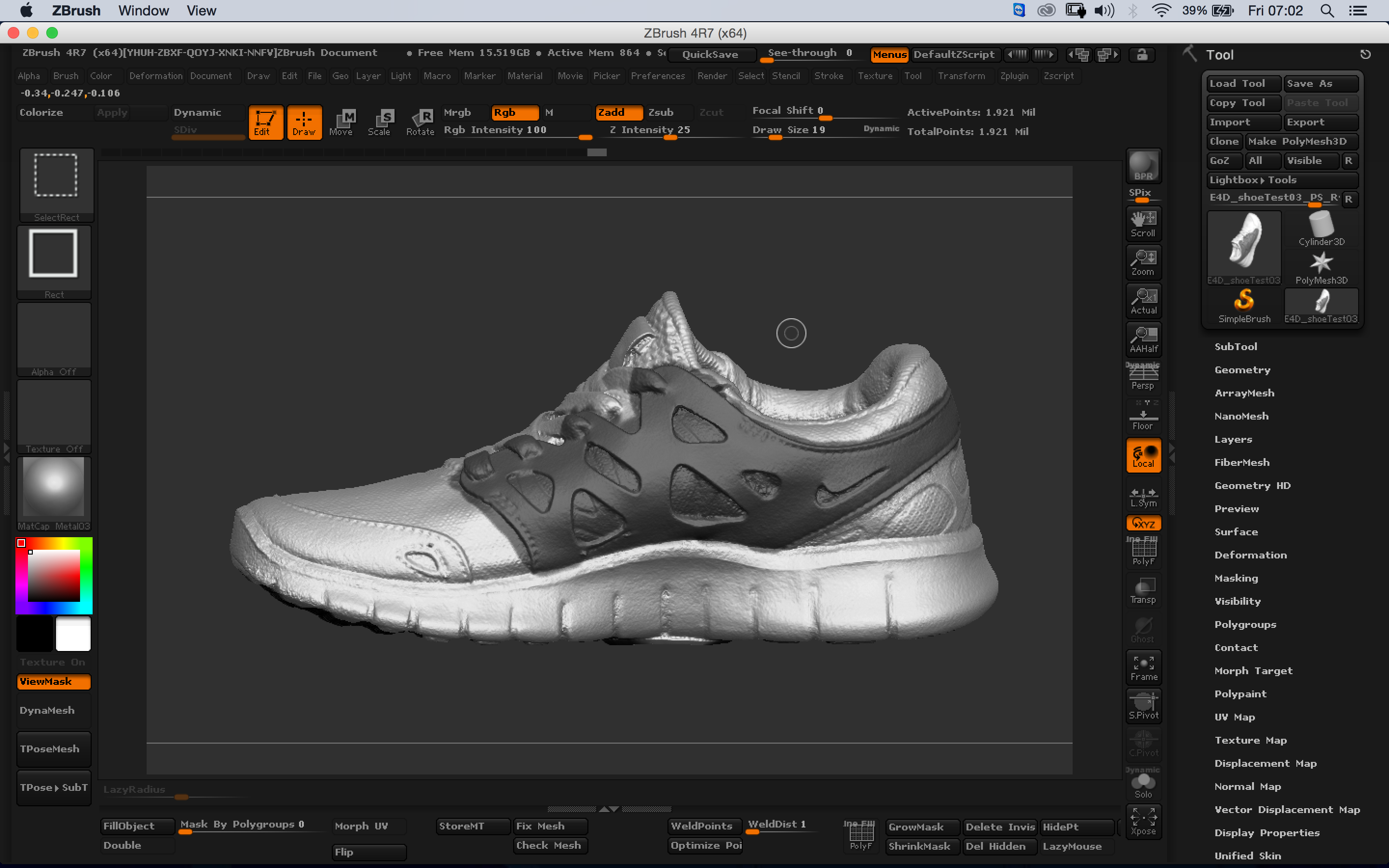Run a BPR render
Image resolution: width=1389 pixels, height=868 pixels.
1144,166
